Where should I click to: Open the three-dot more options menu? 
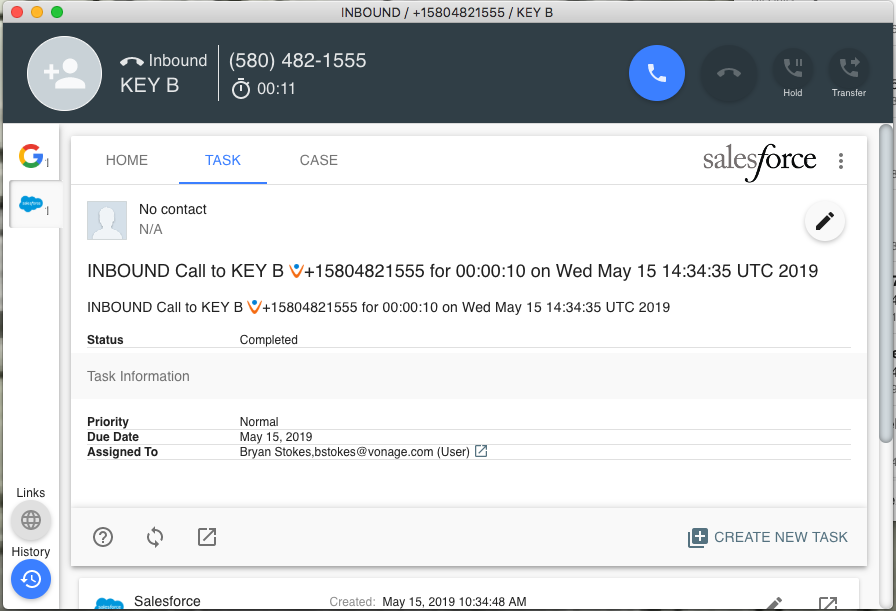point(841,161)
